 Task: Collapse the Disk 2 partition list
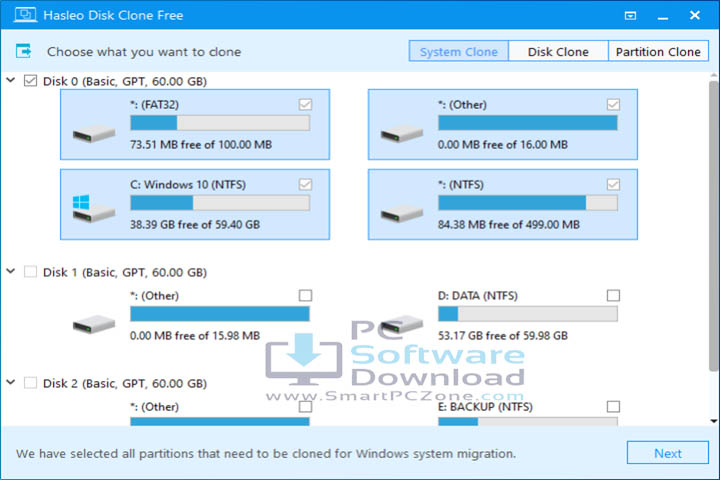coord(11,382)
